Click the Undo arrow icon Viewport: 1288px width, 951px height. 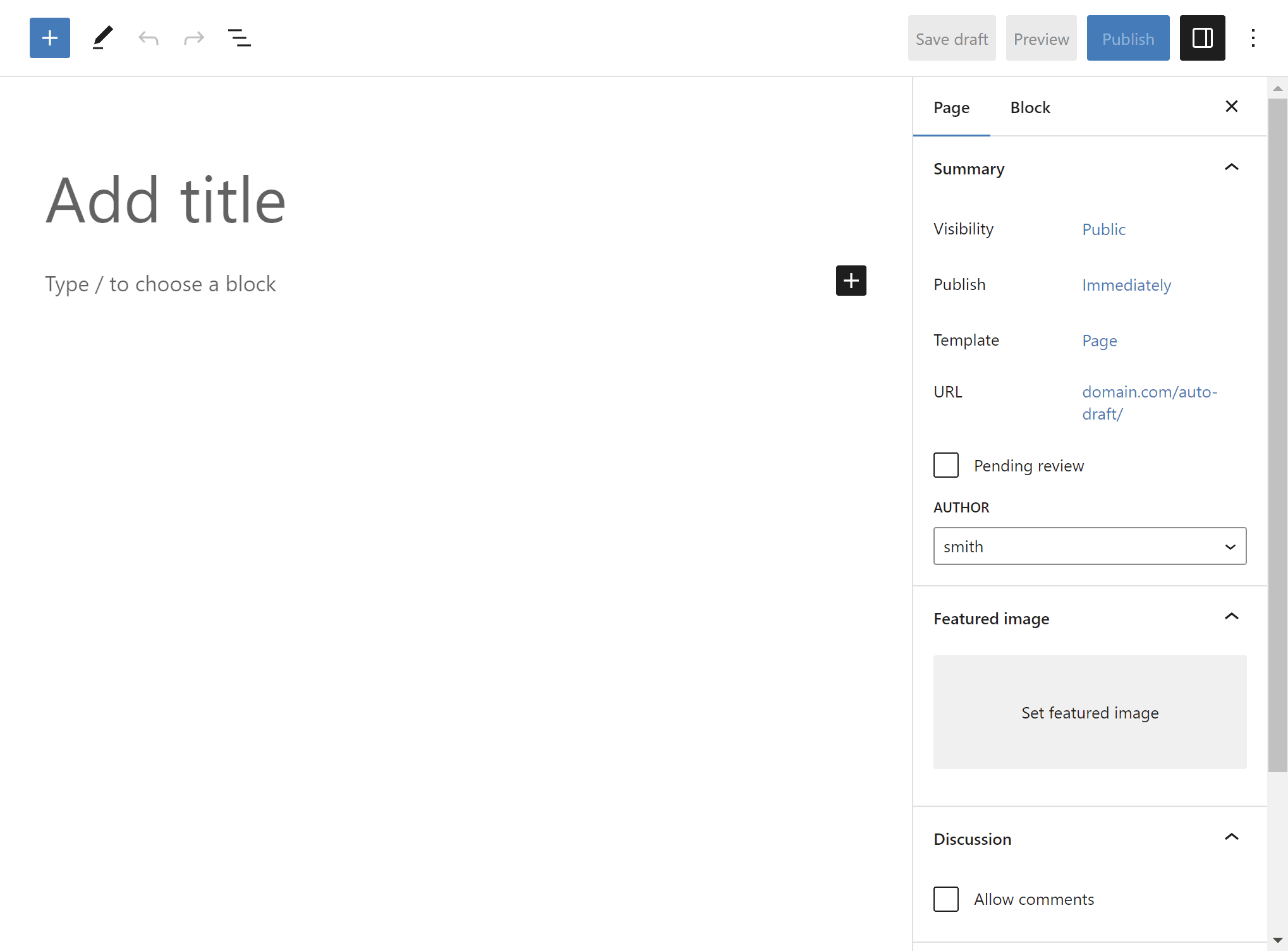tap(148, 39)
